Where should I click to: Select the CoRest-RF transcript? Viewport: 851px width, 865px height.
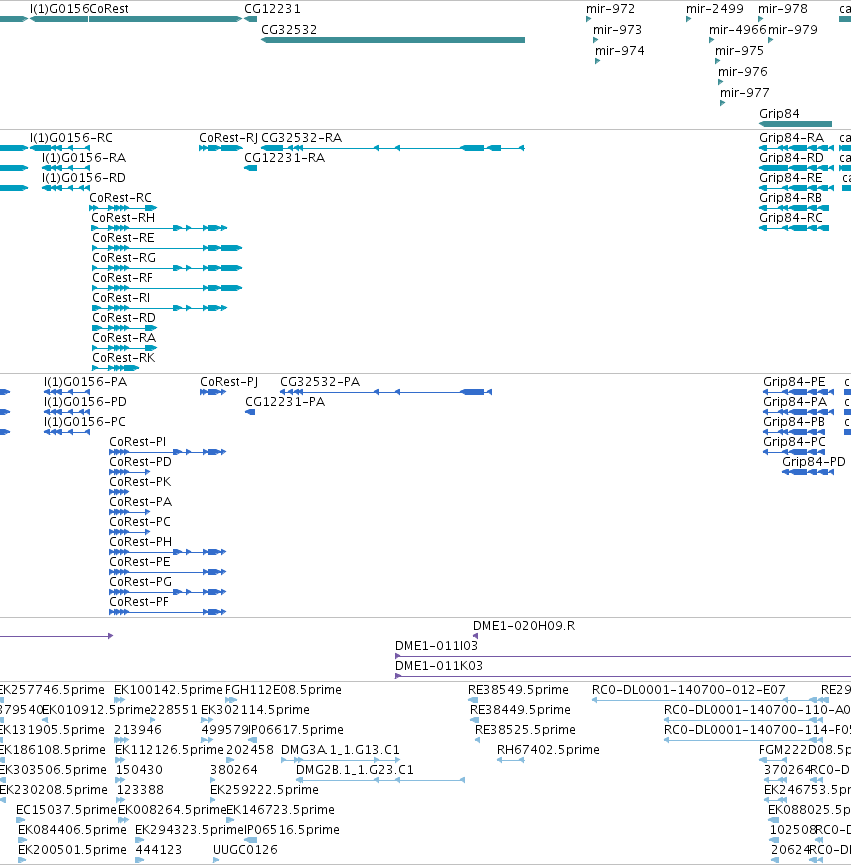click(x=167, y=288)
